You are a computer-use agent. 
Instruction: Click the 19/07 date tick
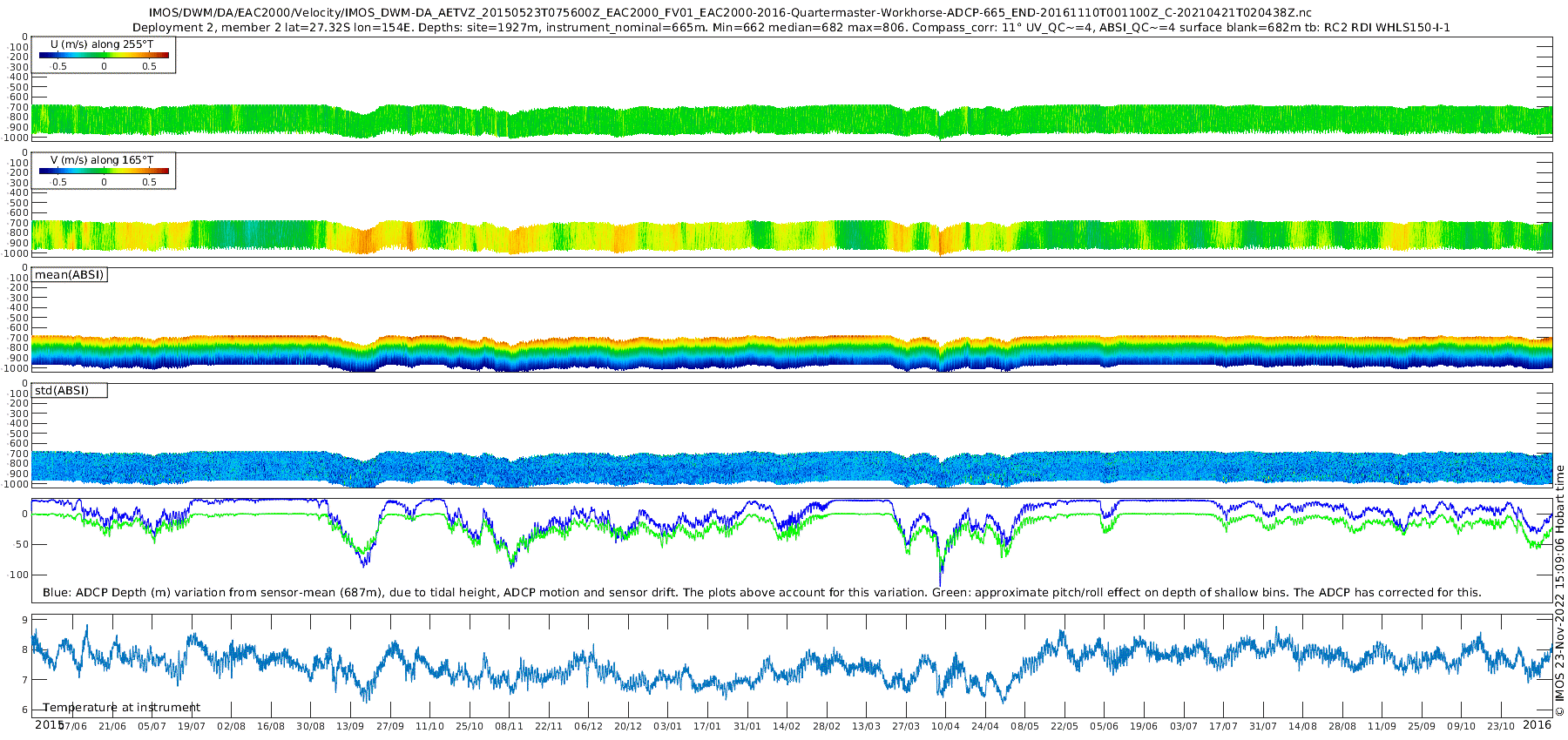pyautogui.click(x=192, y=726)
